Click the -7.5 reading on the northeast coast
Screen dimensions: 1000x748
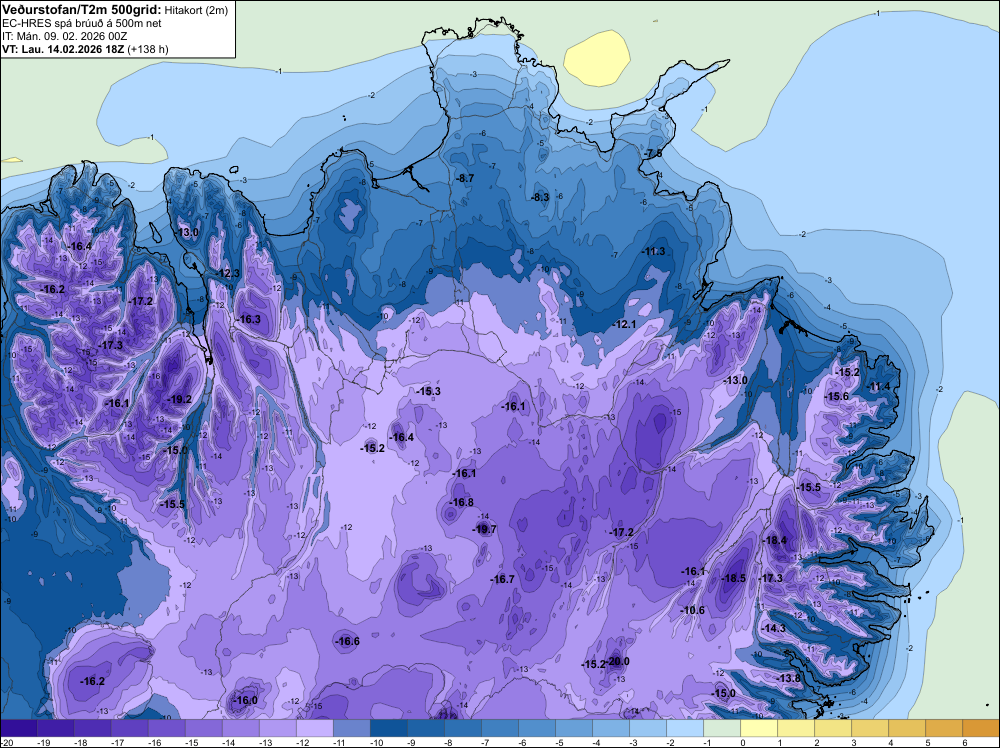(653, 153)
